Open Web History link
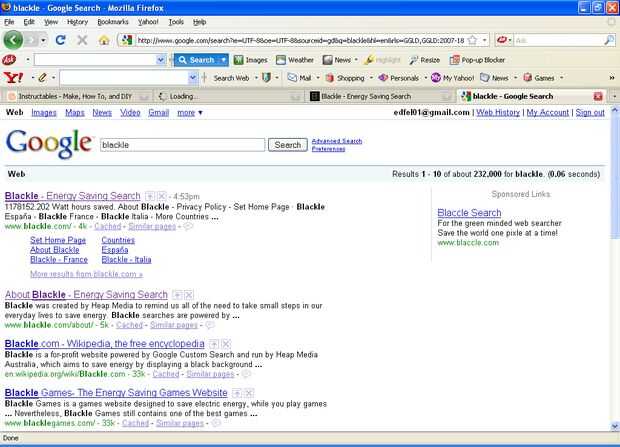This screenshot has width=620, height=447. coord(498,113)
